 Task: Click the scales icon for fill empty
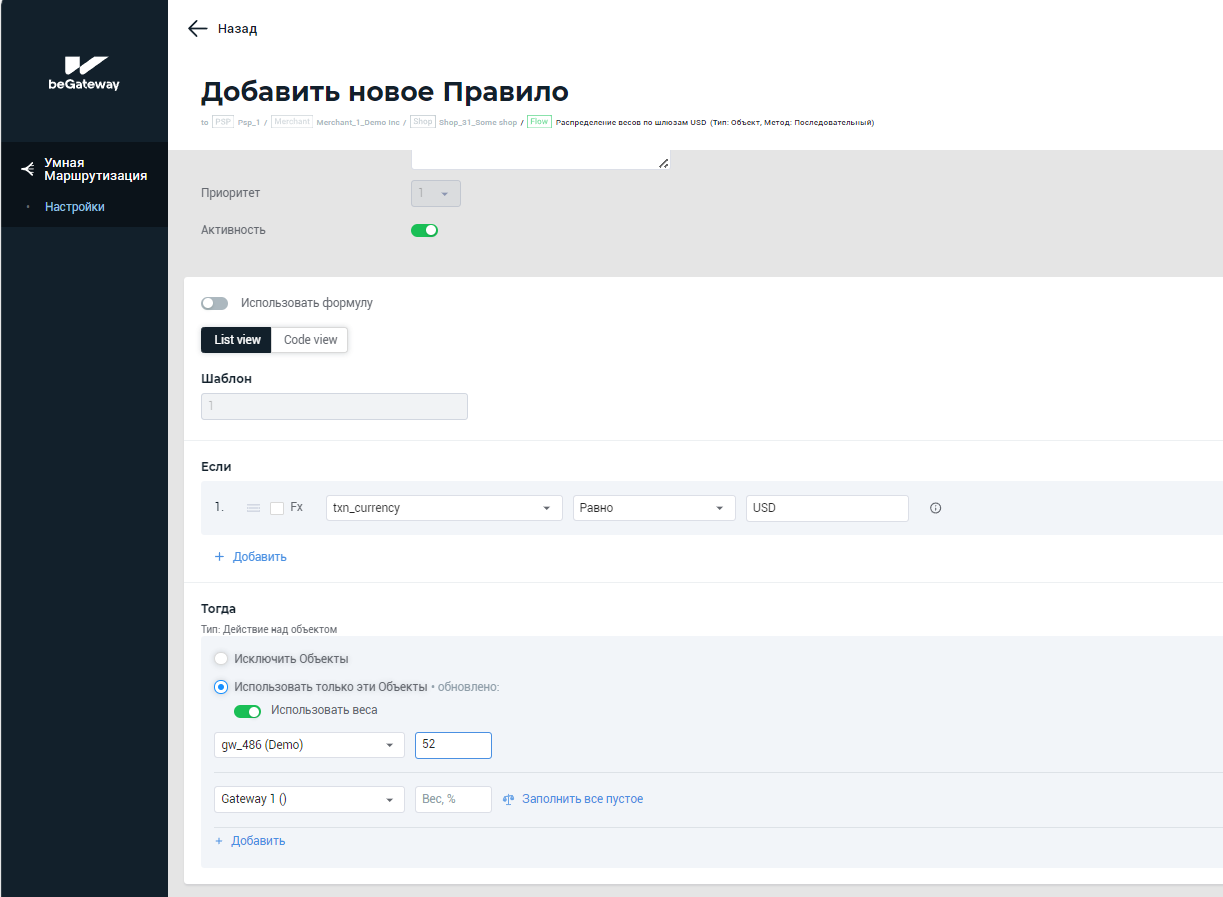click(x=508, y=800)
